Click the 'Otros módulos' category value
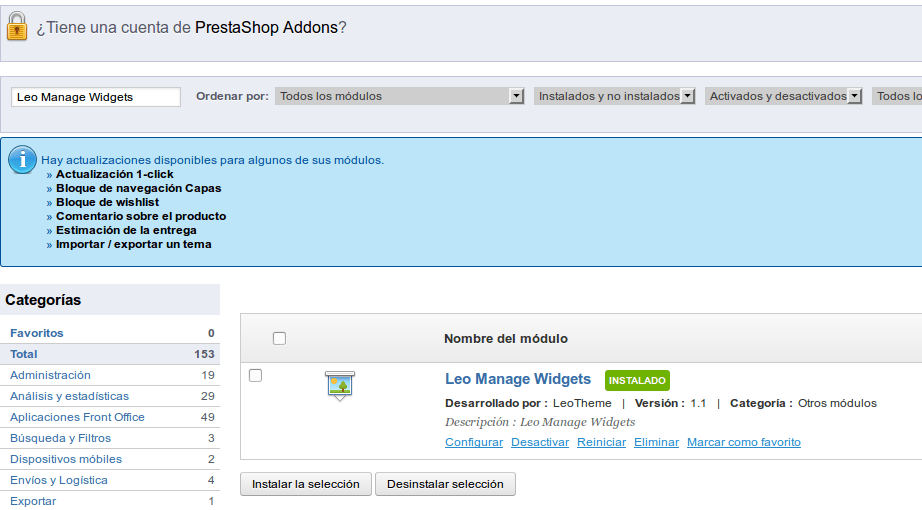Screen dimensions: 922x510 (837, 404)
